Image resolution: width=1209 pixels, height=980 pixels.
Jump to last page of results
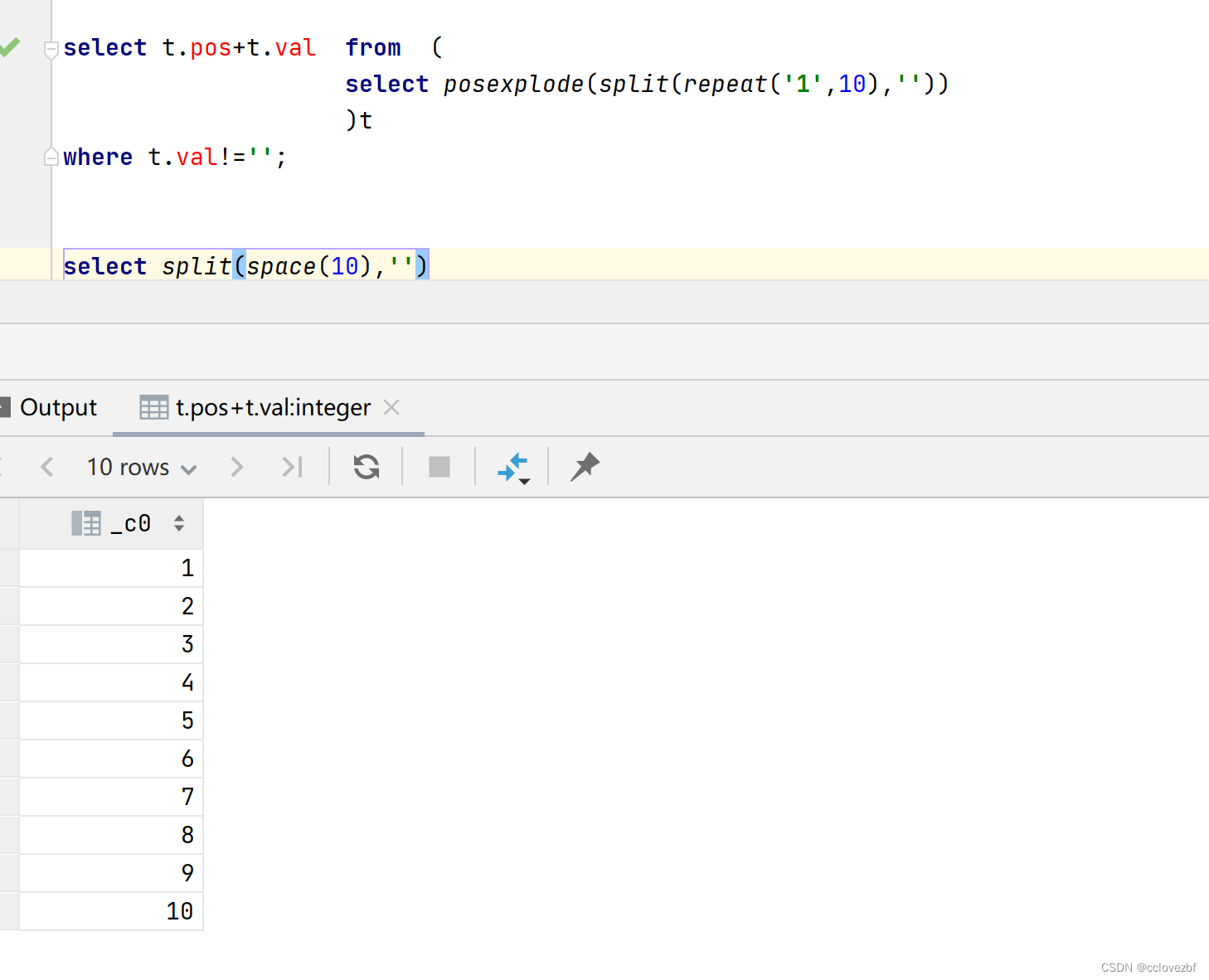pos(293,467)
